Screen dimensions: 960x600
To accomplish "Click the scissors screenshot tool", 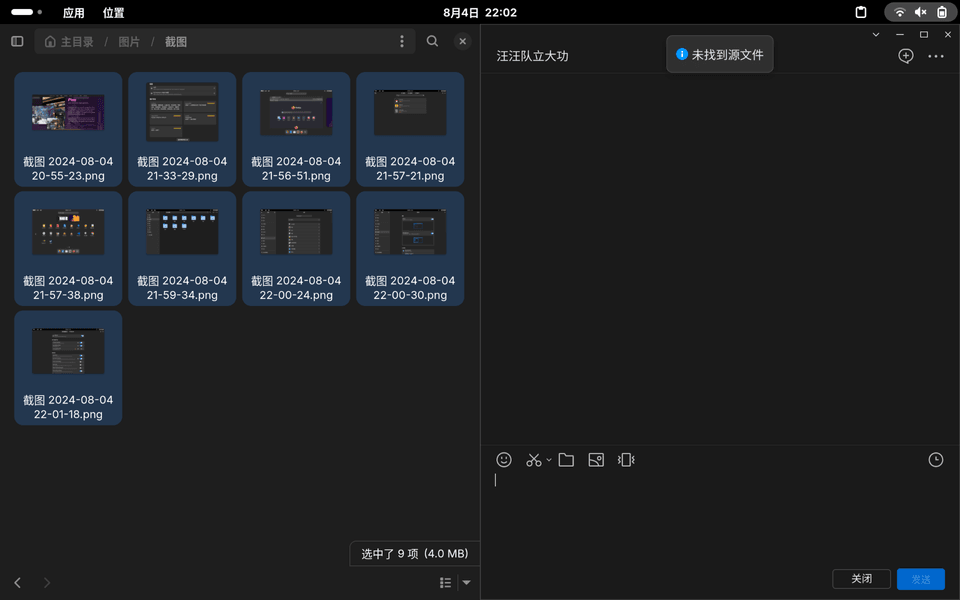I will coord(533,460).
